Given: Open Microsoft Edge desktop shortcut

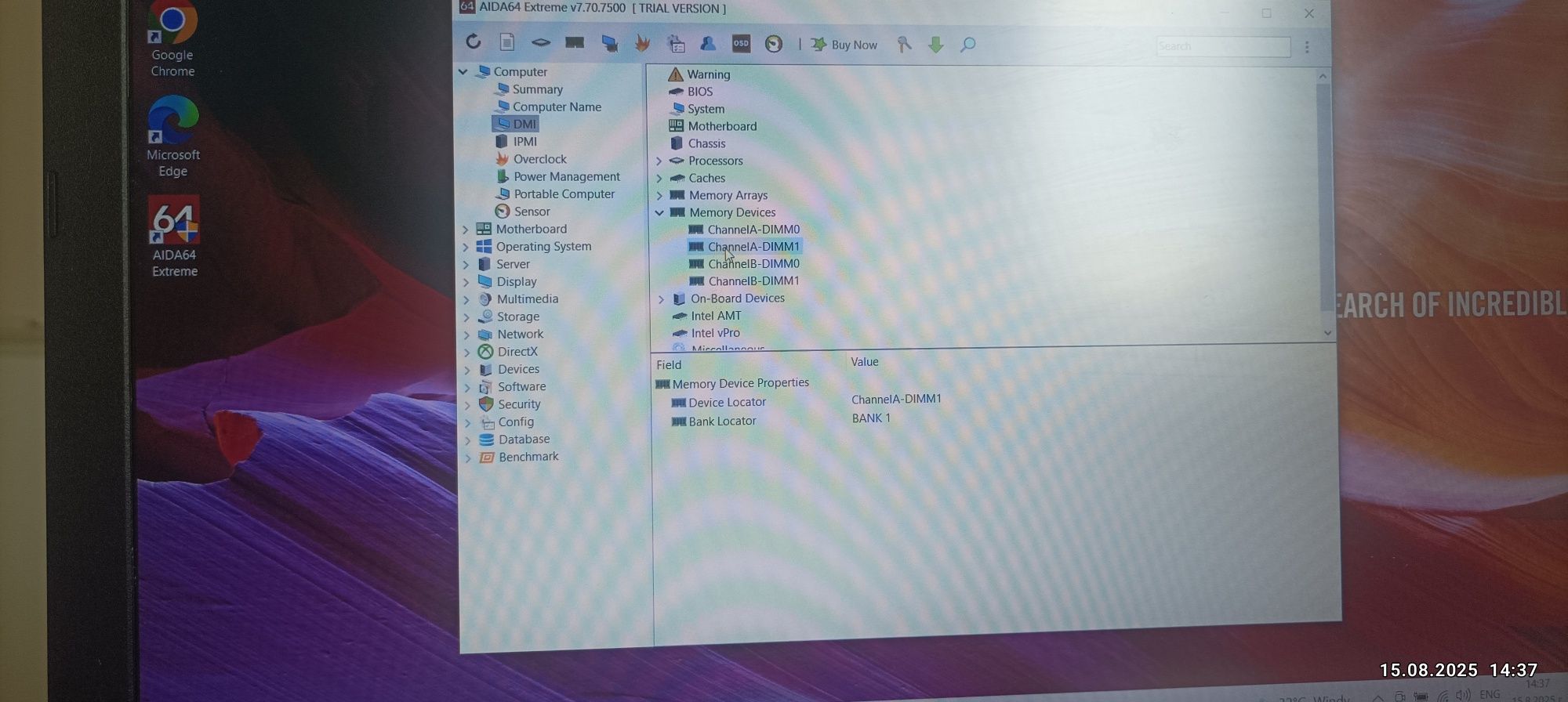Looking at the screenshot, I should pyautogui.click(x=173, y=137).
